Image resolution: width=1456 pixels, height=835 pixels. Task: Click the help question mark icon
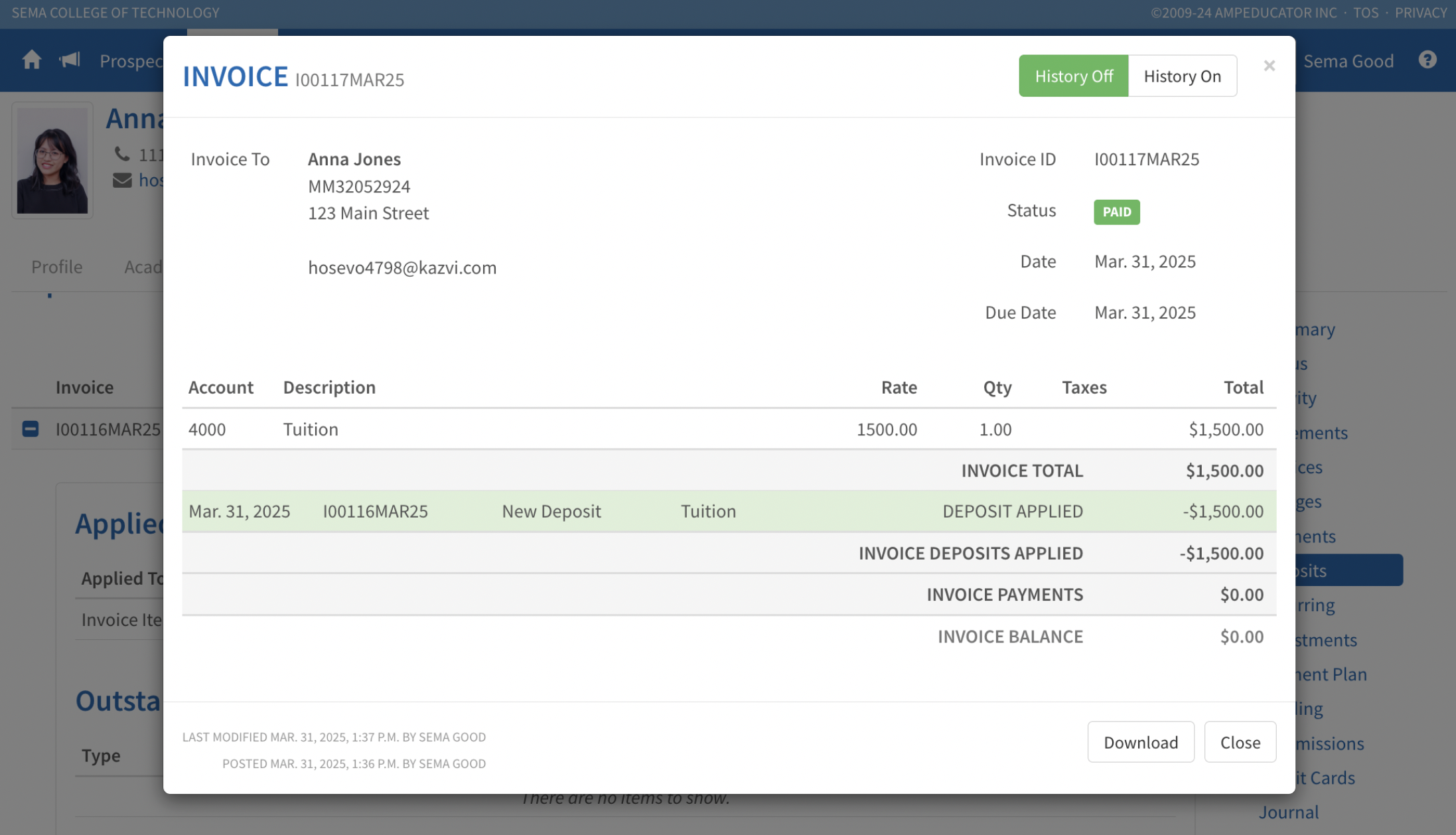click(1427, 60)
